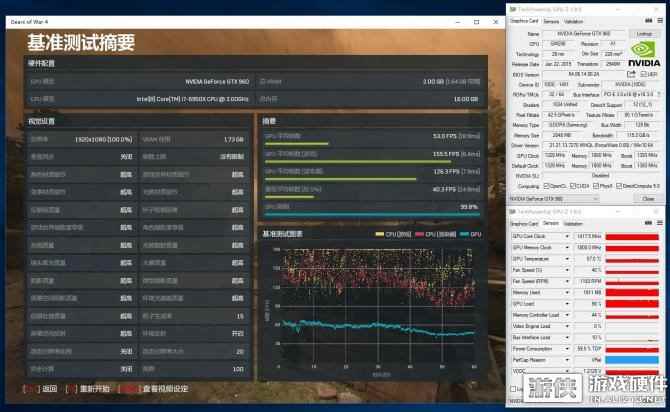
Task: Switch to Graphics Card tab in lower GPU-Z window
Action: click(x=524, y=223)
